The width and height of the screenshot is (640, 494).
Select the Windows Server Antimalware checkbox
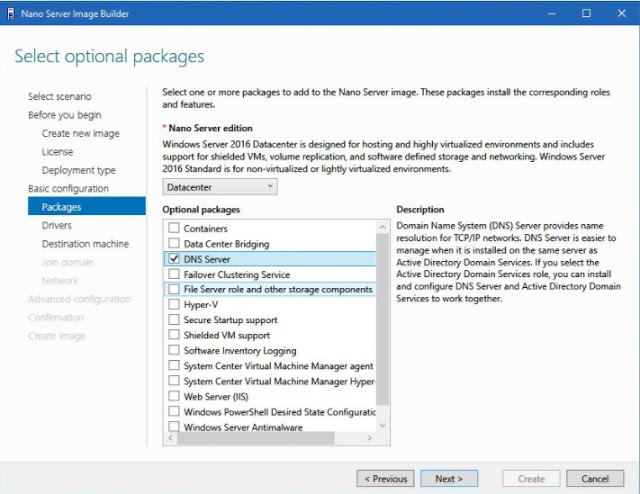click(174, 427)
